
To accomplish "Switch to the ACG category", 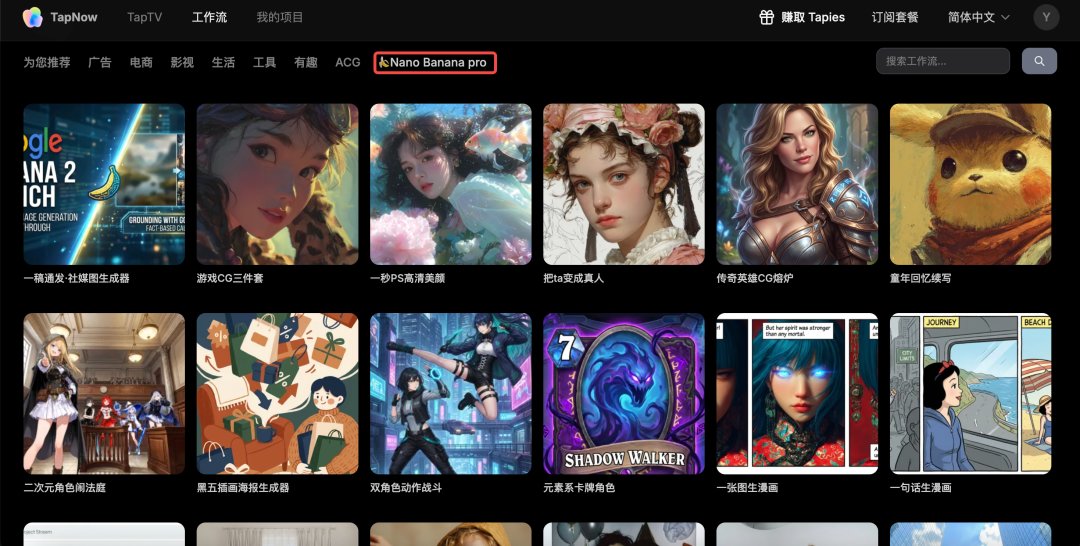I will tap(348, 62).
